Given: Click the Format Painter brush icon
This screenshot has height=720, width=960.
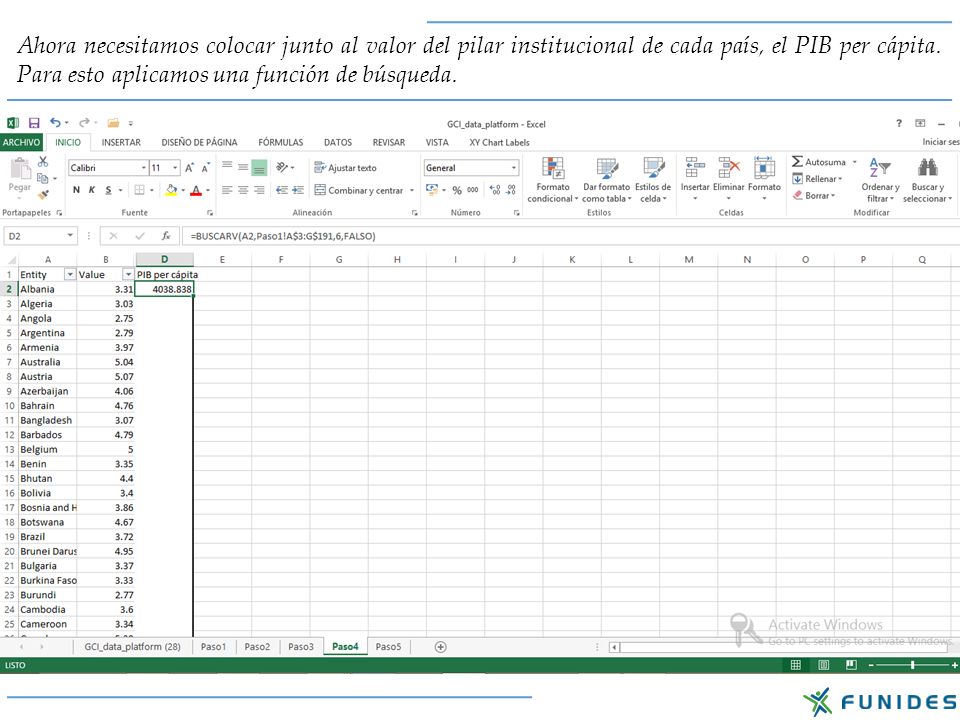Looking at the screenshot, I should (x=43, y=195).
